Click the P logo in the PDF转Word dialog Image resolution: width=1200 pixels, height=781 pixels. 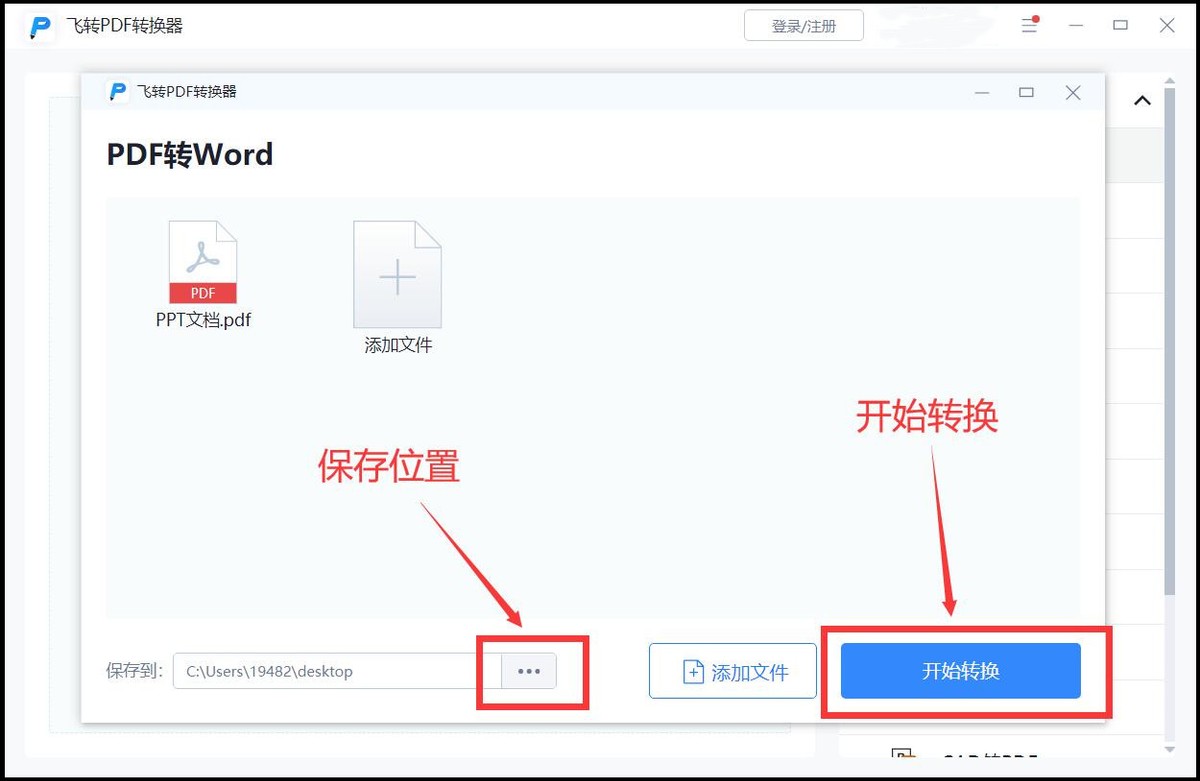(x=117, y=91)
